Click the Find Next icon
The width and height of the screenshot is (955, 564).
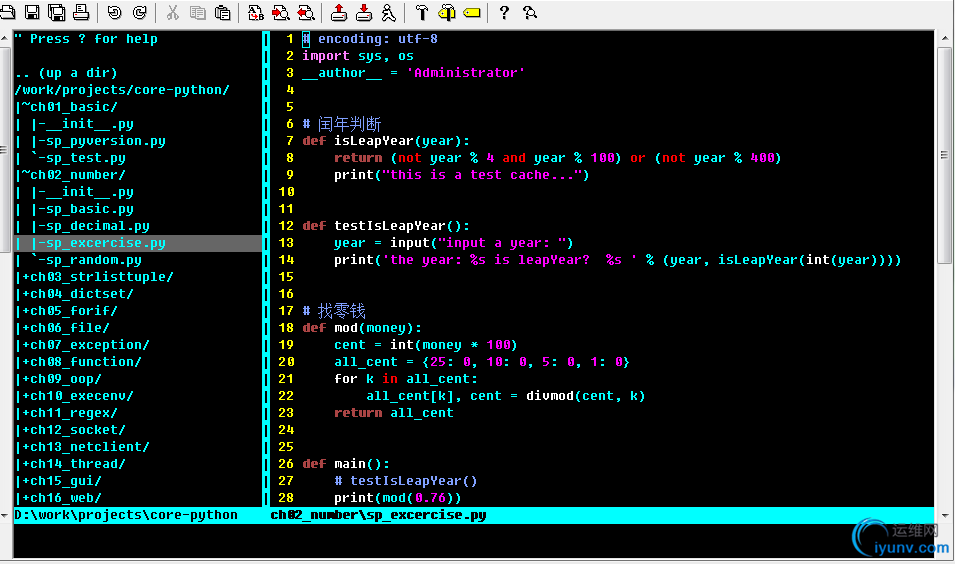(x=281, y=12)
